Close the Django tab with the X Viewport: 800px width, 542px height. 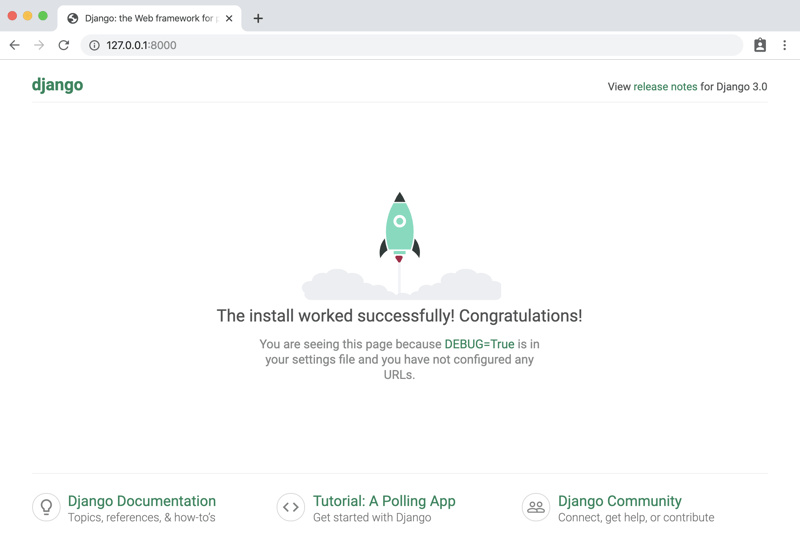point(229,18)
